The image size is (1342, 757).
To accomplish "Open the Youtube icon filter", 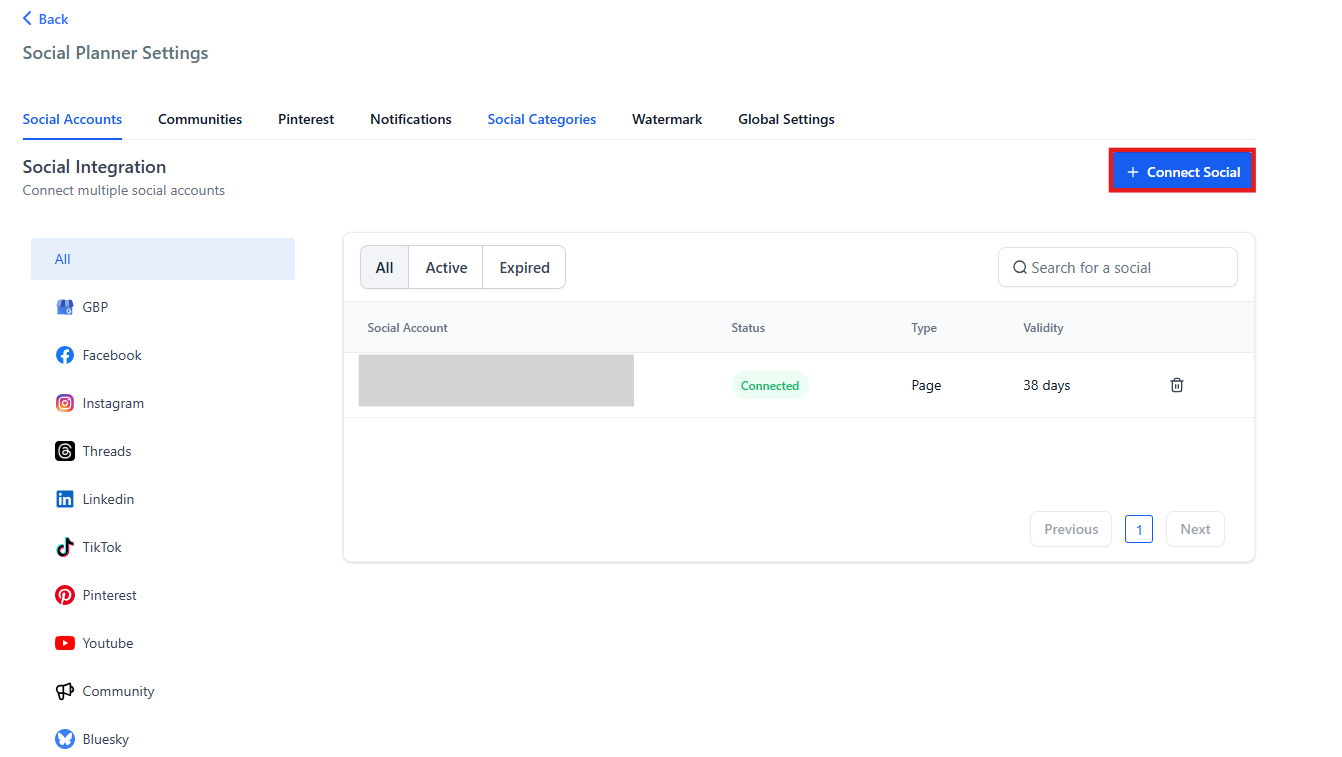I will [65, 643].
